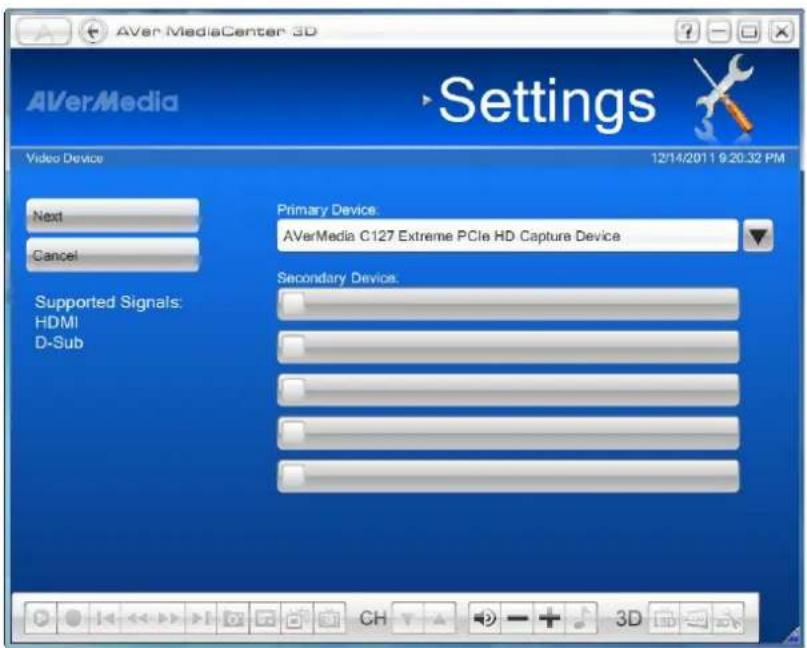This screenshot has width=807, height=648.
Task: Click the fast-forward control
Action: point(169,618)
